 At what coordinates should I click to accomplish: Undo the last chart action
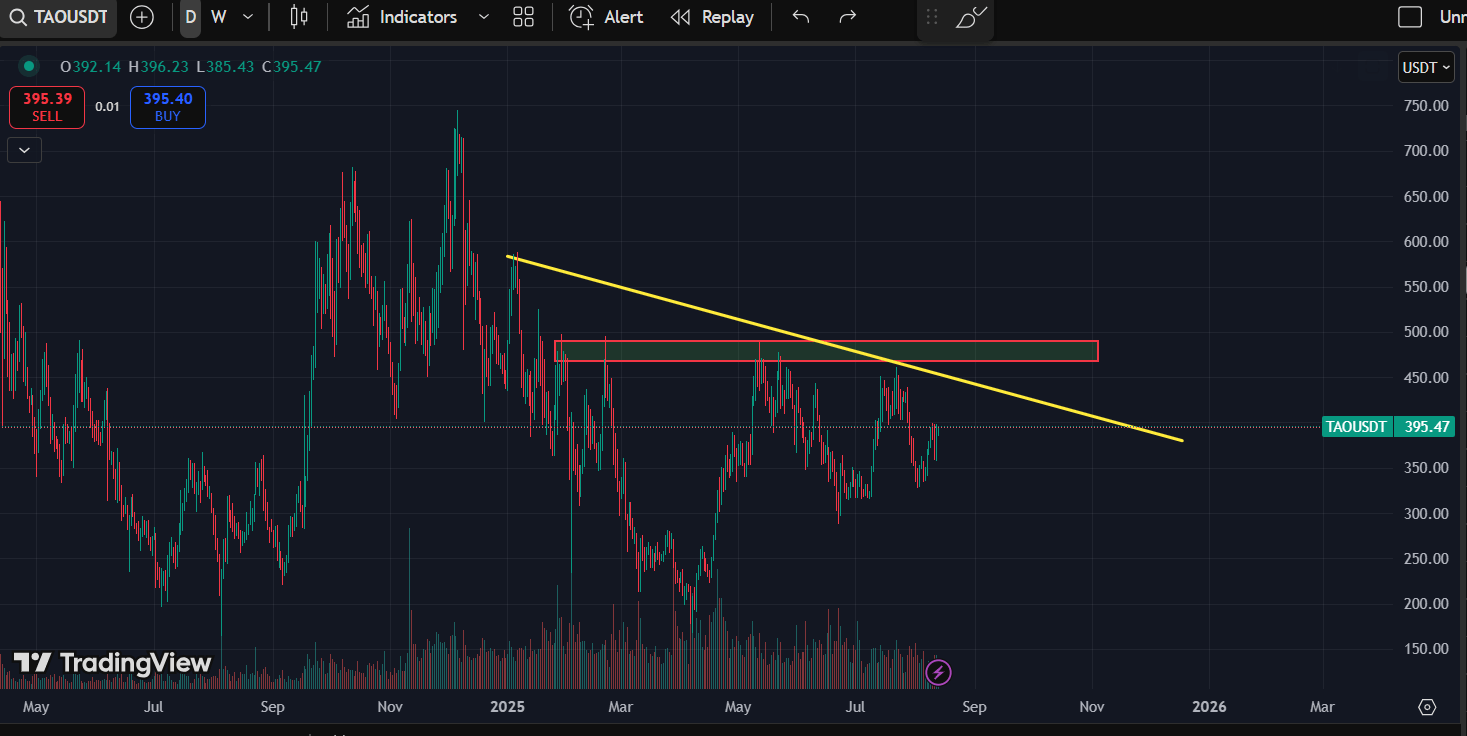pos(800,17)
